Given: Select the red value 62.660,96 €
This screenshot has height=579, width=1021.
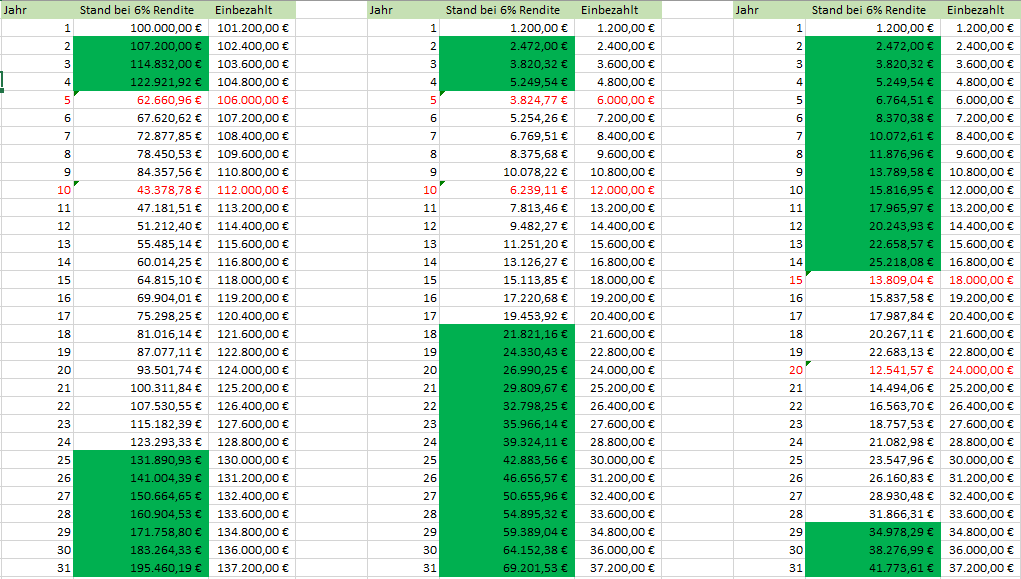Looking at the screenshot, I should click(141, 100).
